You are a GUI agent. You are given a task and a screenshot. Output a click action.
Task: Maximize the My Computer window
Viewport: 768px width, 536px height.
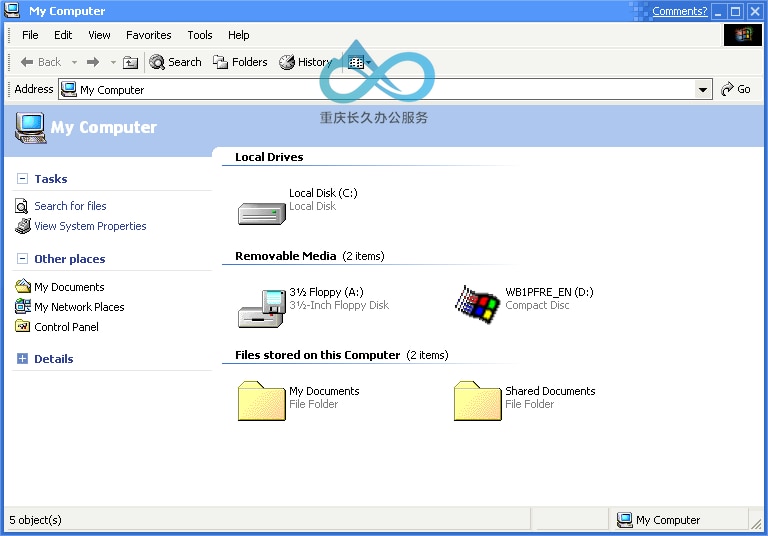click(x=736, y=11)
